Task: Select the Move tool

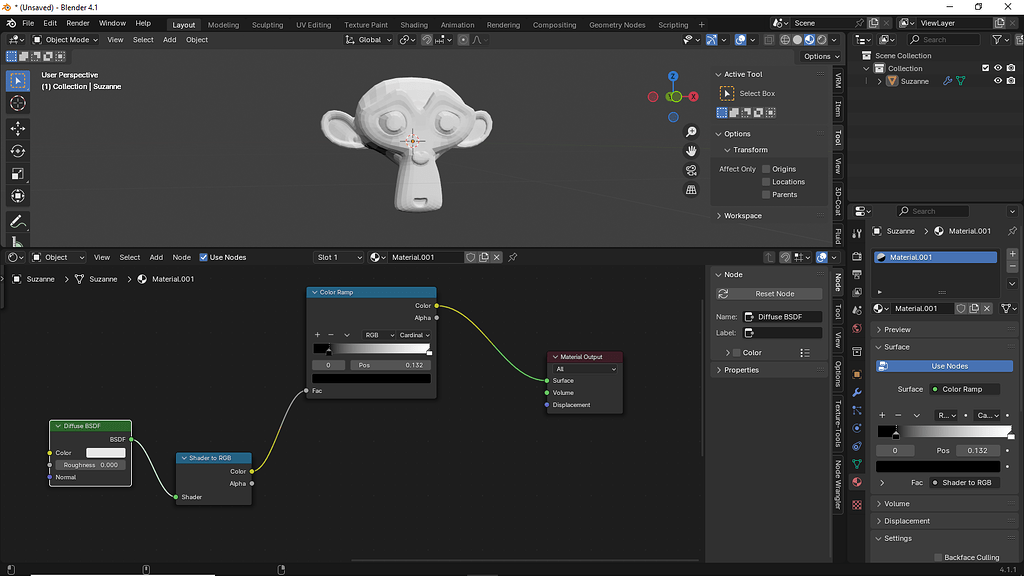Action: coord(18,128)
